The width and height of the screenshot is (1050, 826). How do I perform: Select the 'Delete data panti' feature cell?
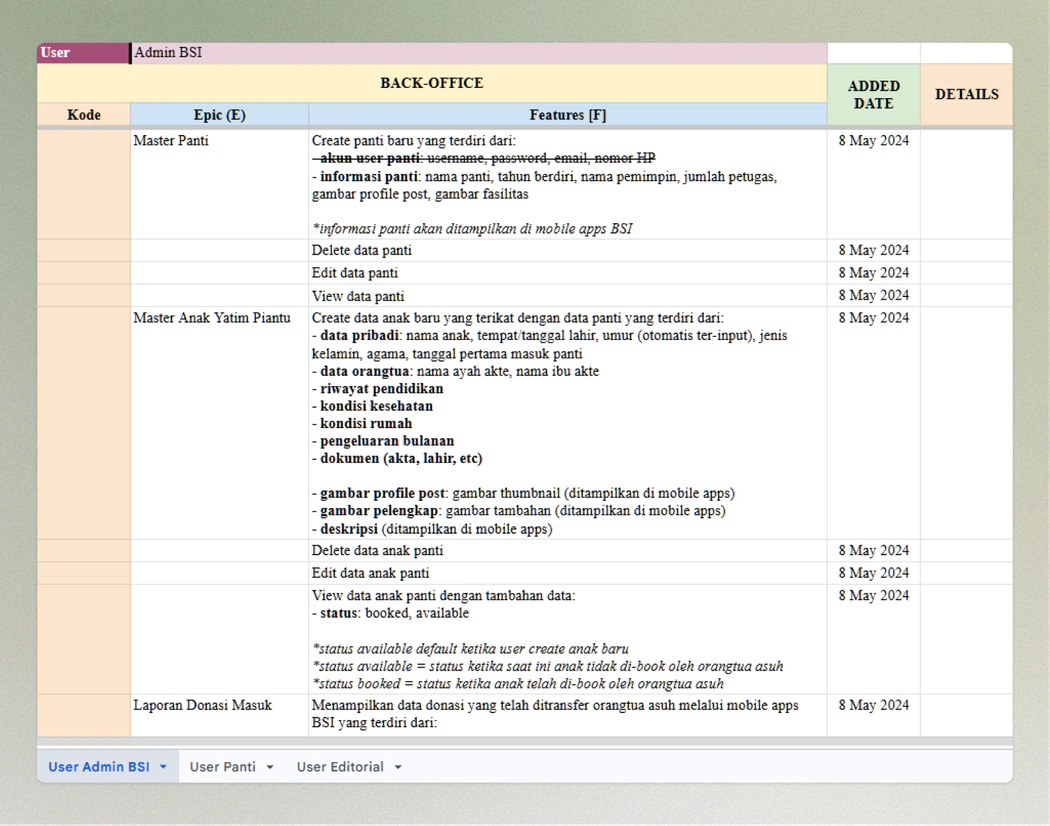(568, 251)
